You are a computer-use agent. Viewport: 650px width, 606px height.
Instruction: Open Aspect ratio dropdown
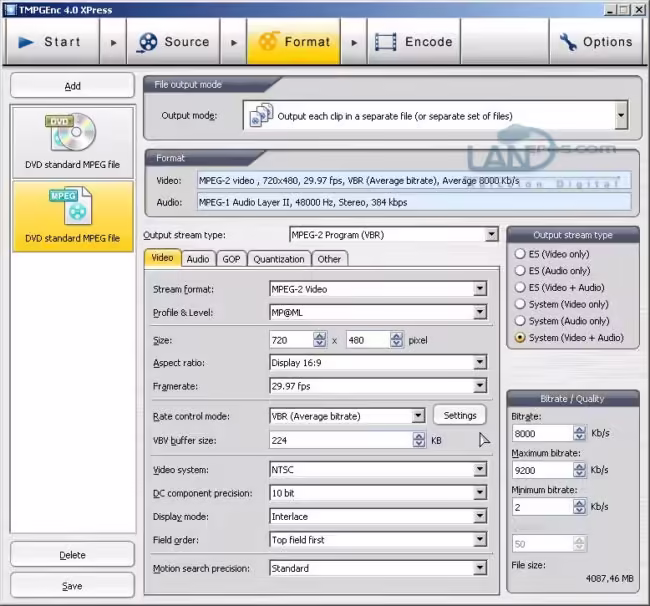pos(480,362)
